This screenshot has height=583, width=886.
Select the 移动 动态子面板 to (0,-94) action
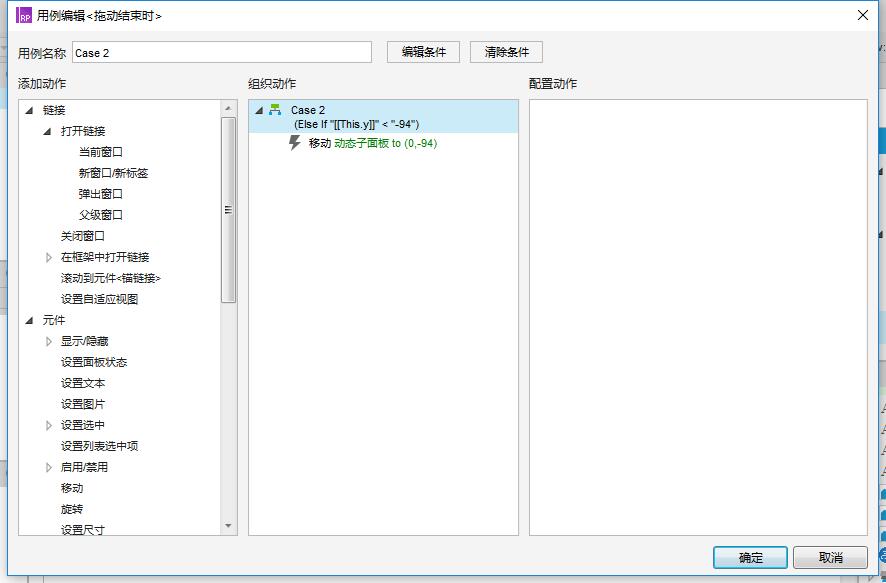pyautogui.click(x=373, y=143)
